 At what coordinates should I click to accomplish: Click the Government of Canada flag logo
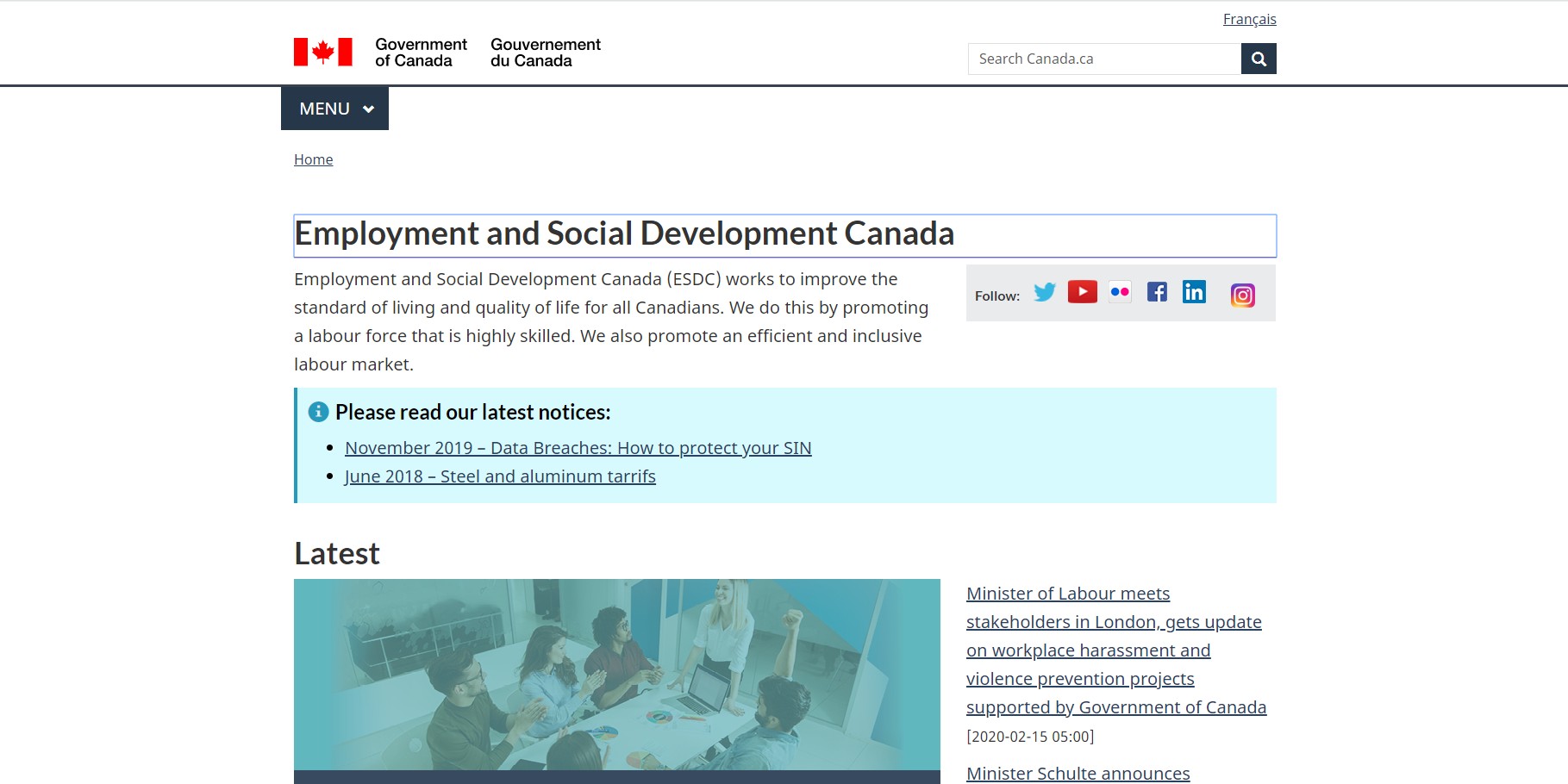[x=322, y=52]
